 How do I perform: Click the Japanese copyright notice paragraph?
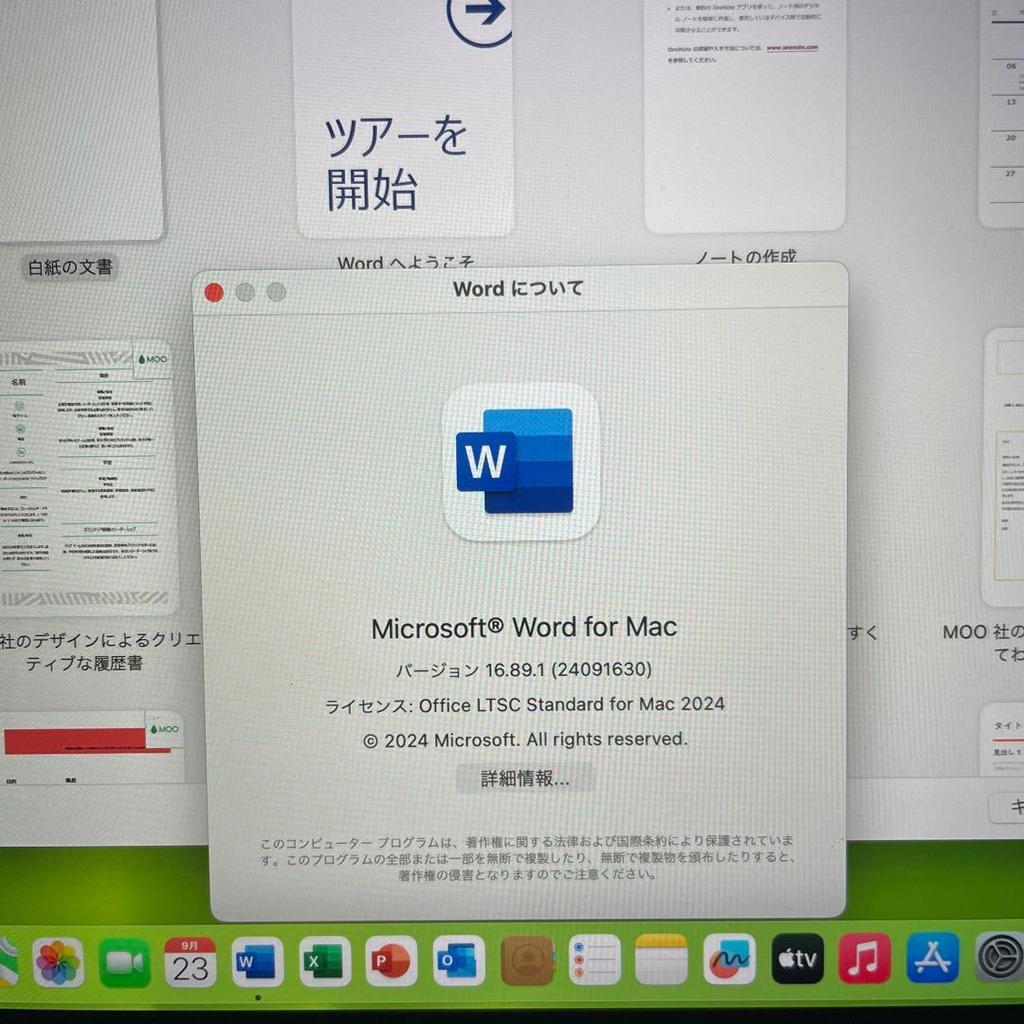[x=526, y=857]
